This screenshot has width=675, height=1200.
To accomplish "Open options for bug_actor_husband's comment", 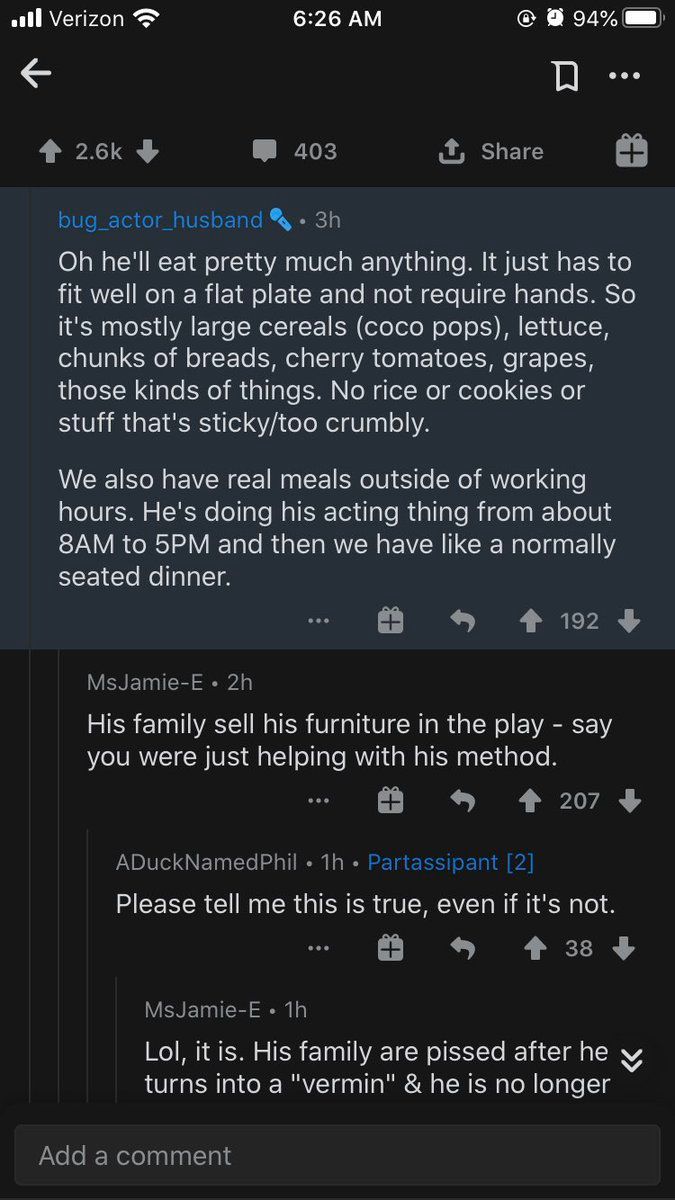I will tap(318, 621).
